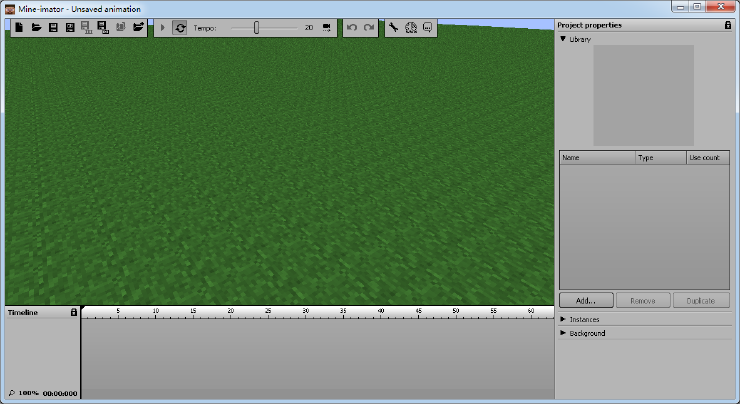The height and width of the screenshot is (404, 740).
Task: Adjust the Tempo slider handle
Action: pos(256,28)
